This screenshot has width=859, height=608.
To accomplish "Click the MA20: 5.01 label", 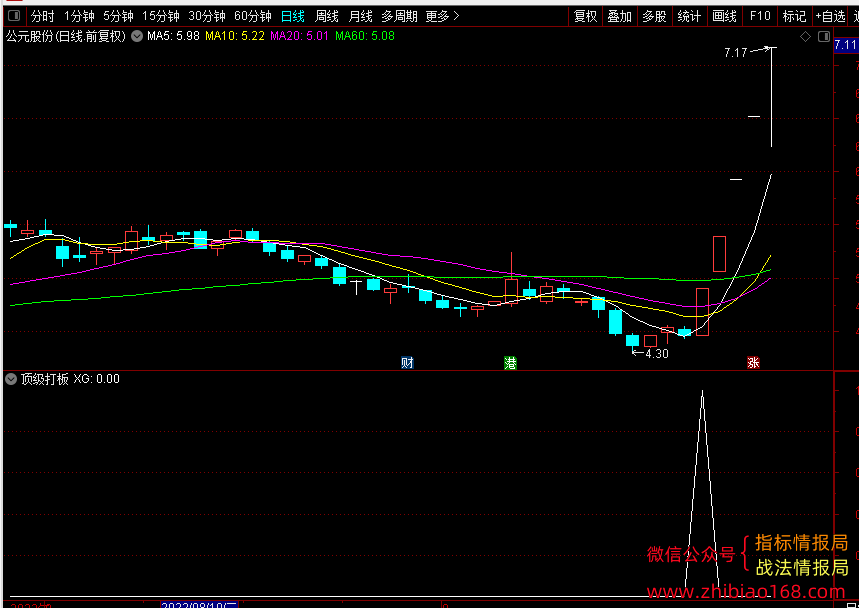I will 300,37.
